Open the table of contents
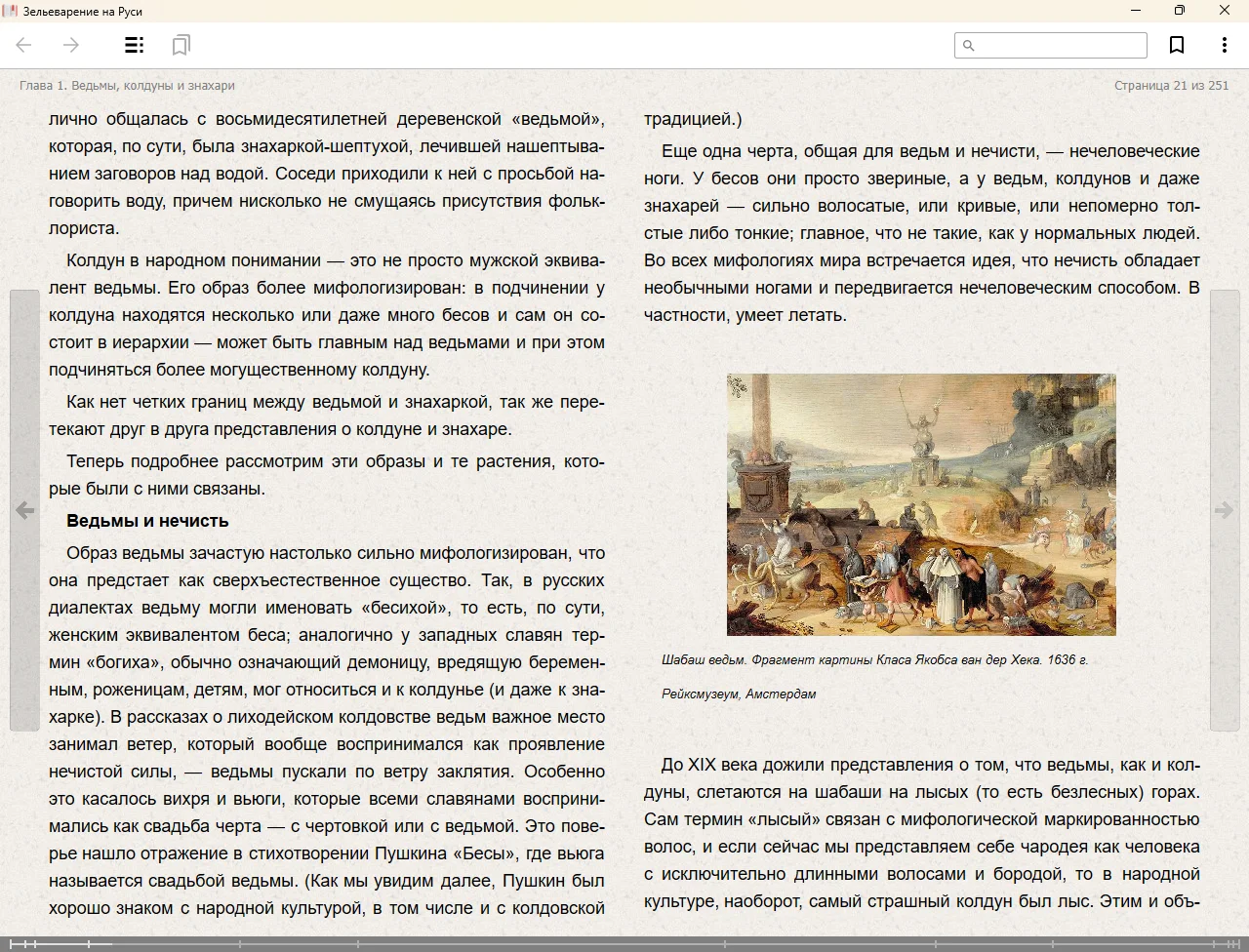Viewport: 1249px width, 952px height. [x=135, y=45]
